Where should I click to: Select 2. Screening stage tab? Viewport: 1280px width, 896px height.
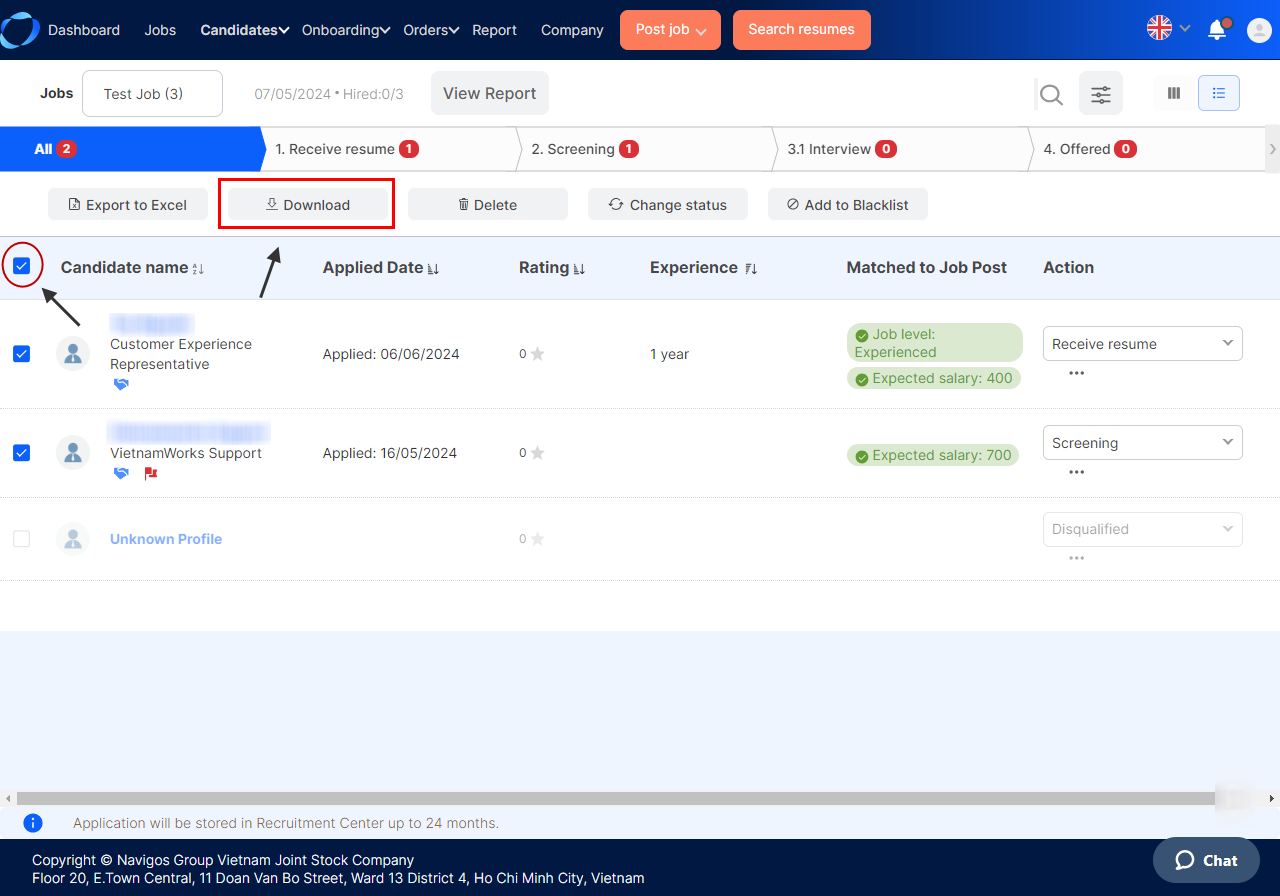click(x=644, y=149)
